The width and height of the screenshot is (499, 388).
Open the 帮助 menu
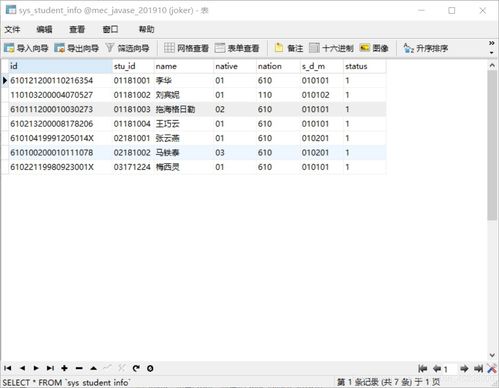click(x=146, y=30)
